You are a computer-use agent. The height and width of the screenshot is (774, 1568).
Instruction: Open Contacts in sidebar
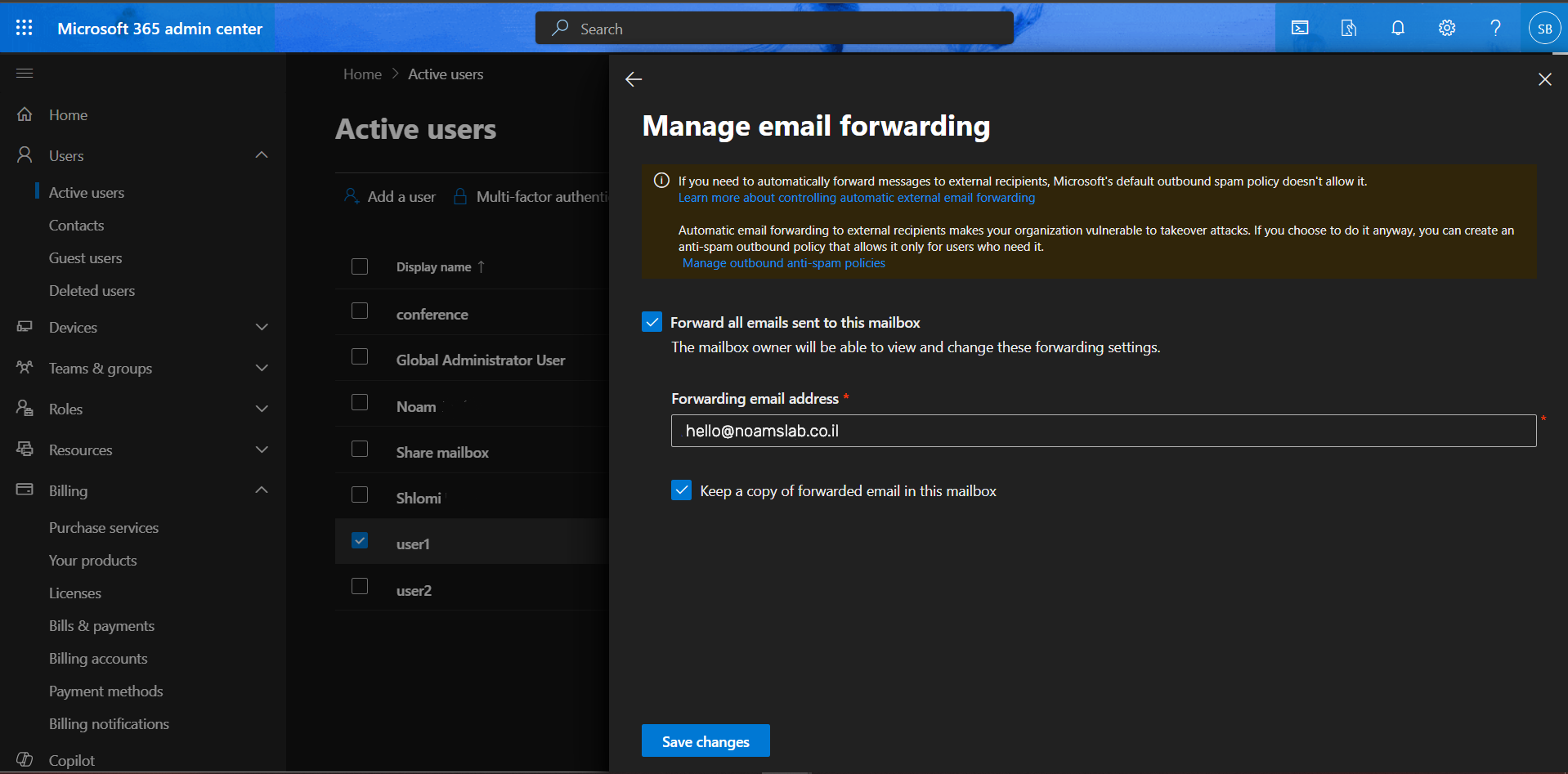77,225
